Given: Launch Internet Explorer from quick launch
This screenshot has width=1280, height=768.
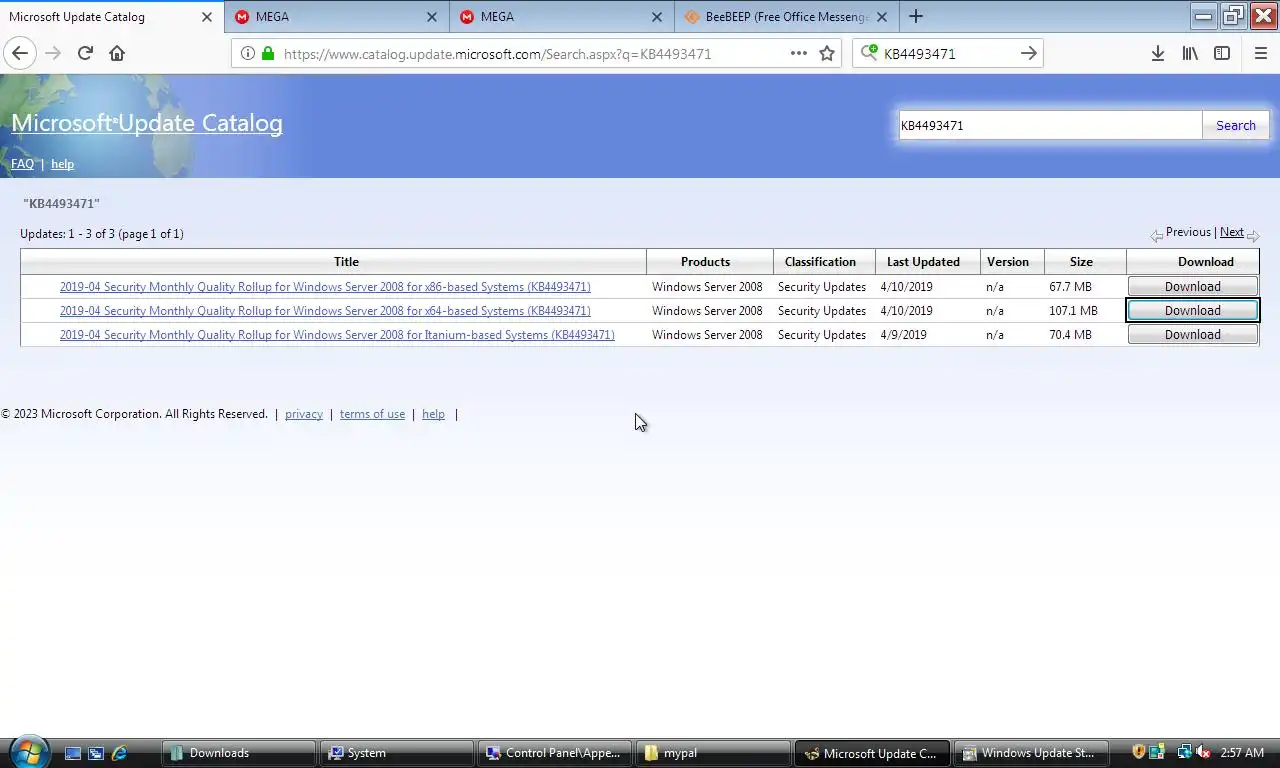Looking at the screenshot, I should coord(119,753).
